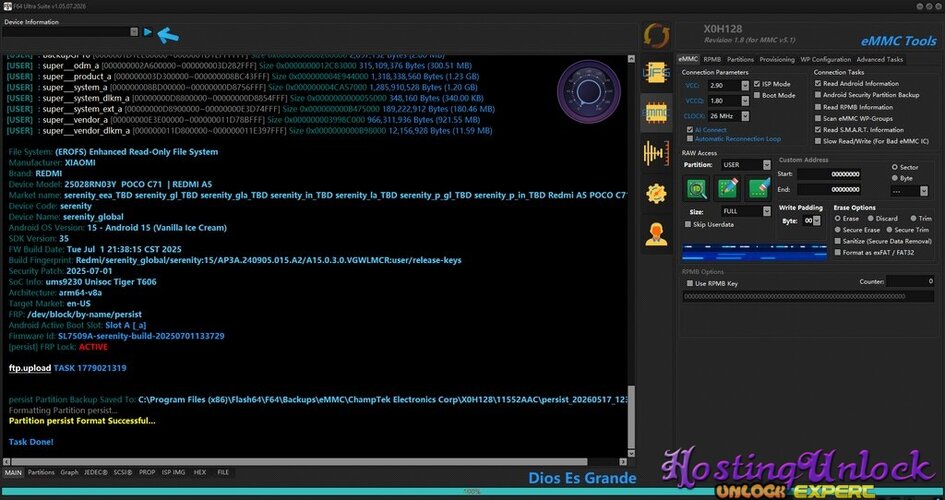945x500 pixels.
Task: Open the Write Padding Byte dropdown
Action: point(817,221)
